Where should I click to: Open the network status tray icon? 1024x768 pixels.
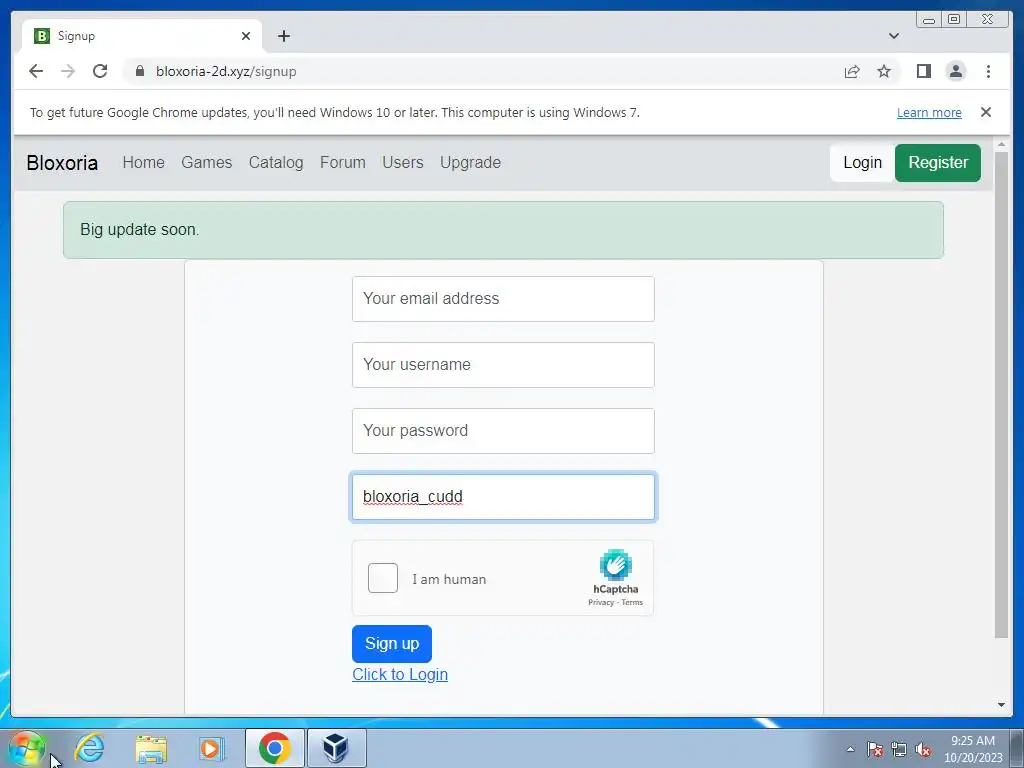[899, 749]
